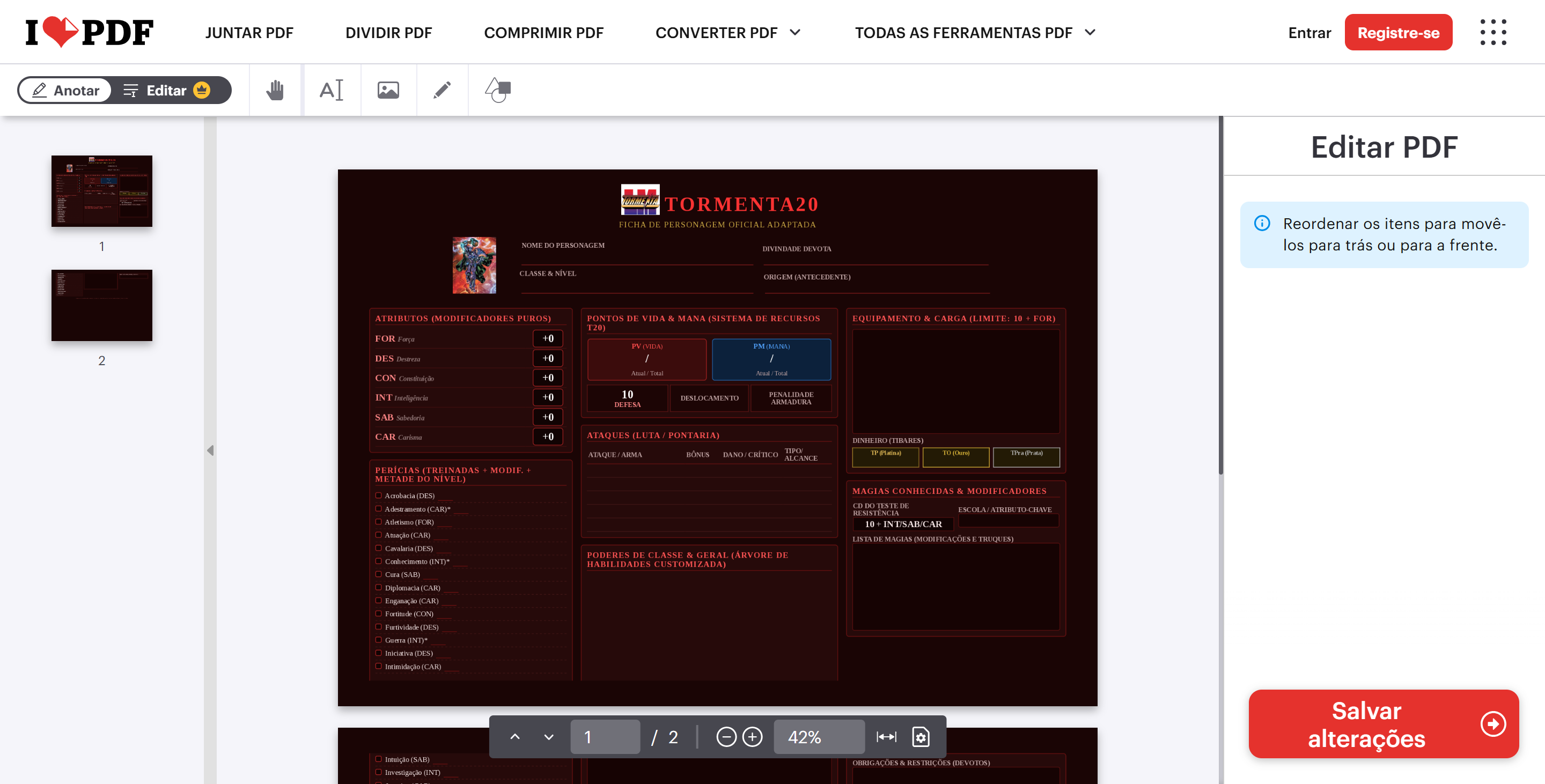The height and width of the screenshot is (784, 1545).
Task: Click the Registre-se button
Action: (x=1398, y=32)
